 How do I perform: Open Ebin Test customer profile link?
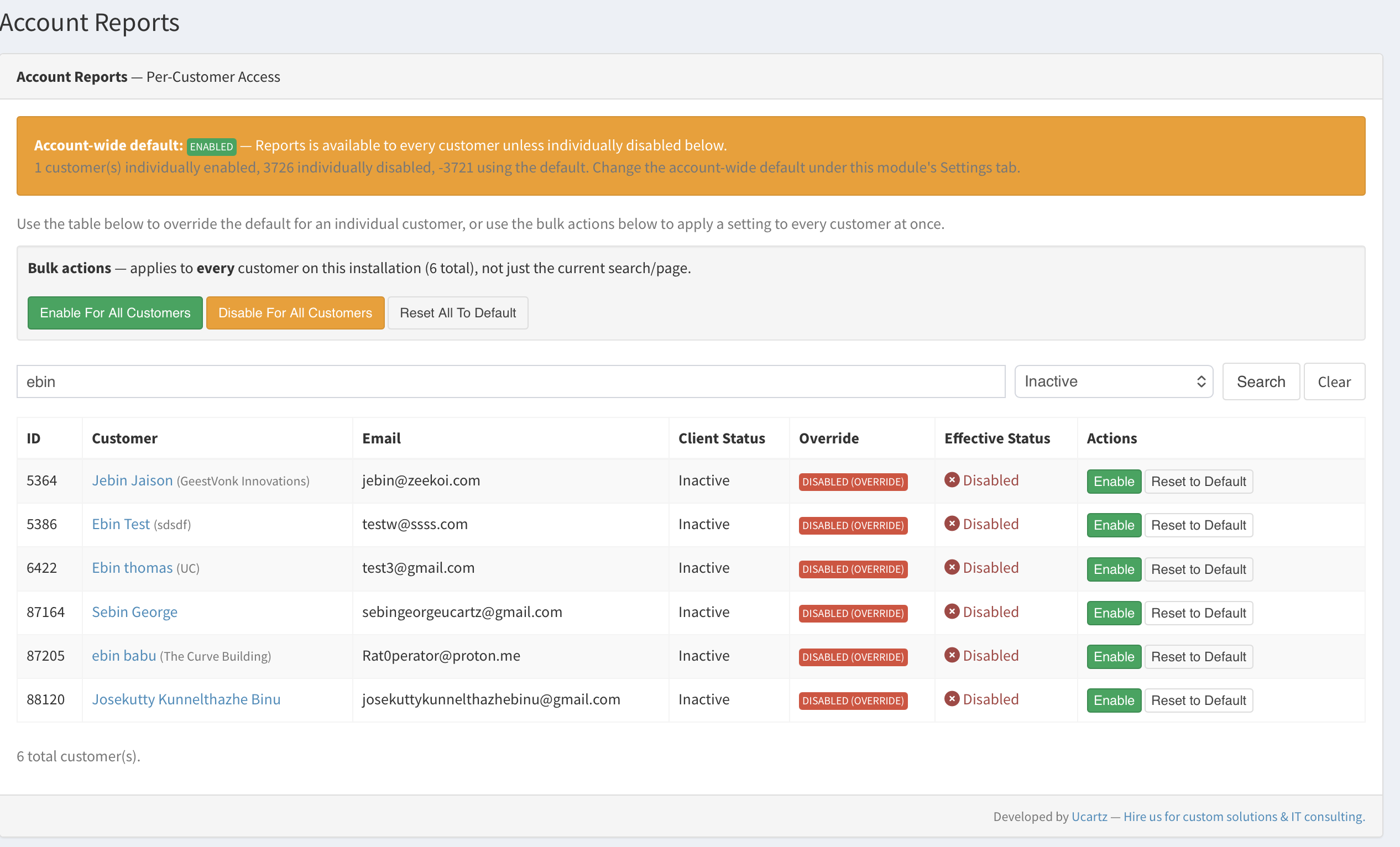click(121, 524)
